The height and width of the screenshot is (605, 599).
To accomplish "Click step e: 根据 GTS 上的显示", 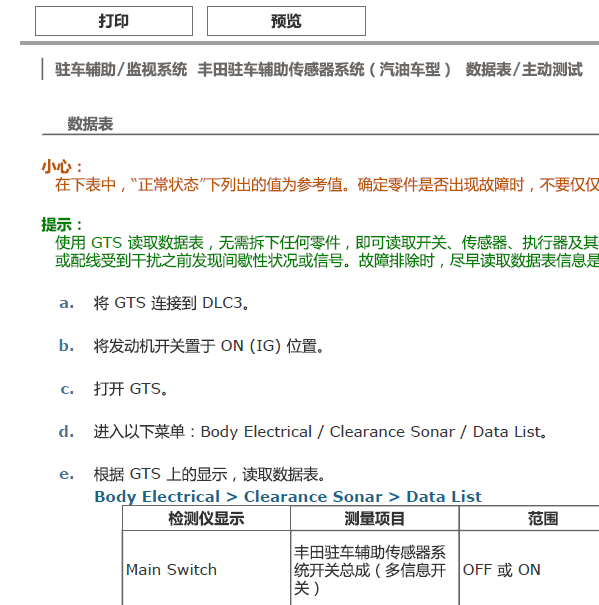I will (210, 474).
